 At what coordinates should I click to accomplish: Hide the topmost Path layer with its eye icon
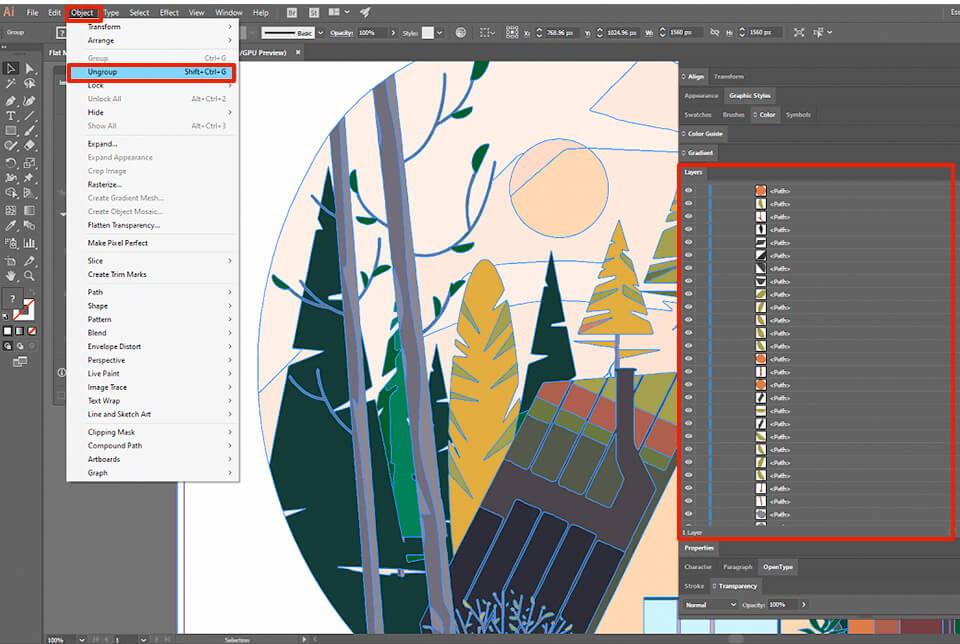(688, 189)
